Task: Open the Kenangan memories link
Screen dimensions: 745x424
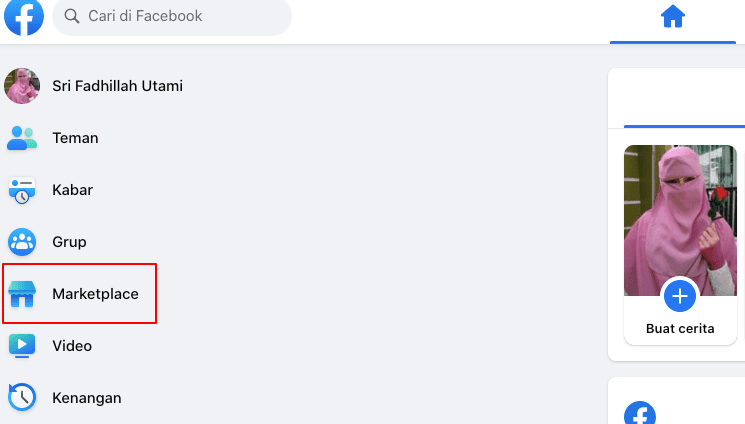Action: pyautogui.click(x=86, y=398)
